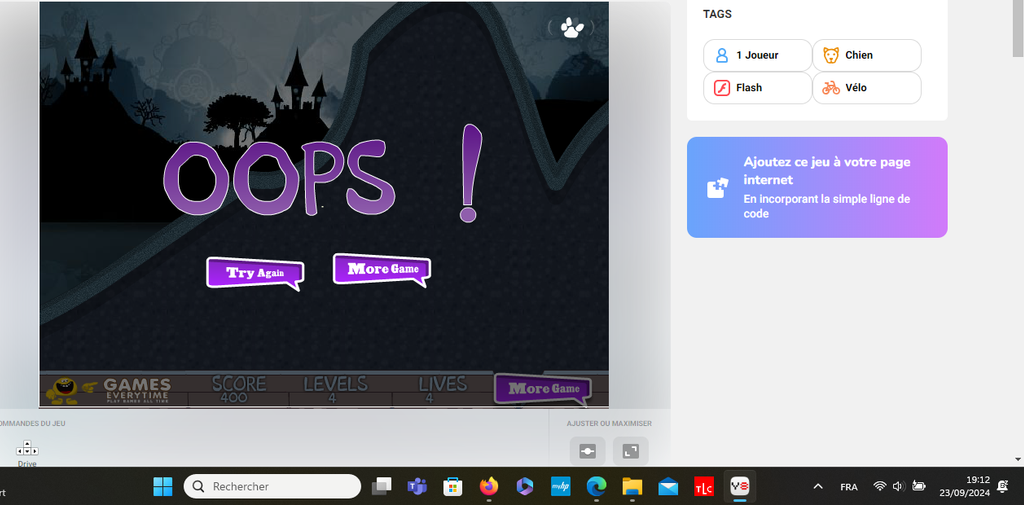
Task: Select the 1 Joueur tag
Action: point(757,56)
